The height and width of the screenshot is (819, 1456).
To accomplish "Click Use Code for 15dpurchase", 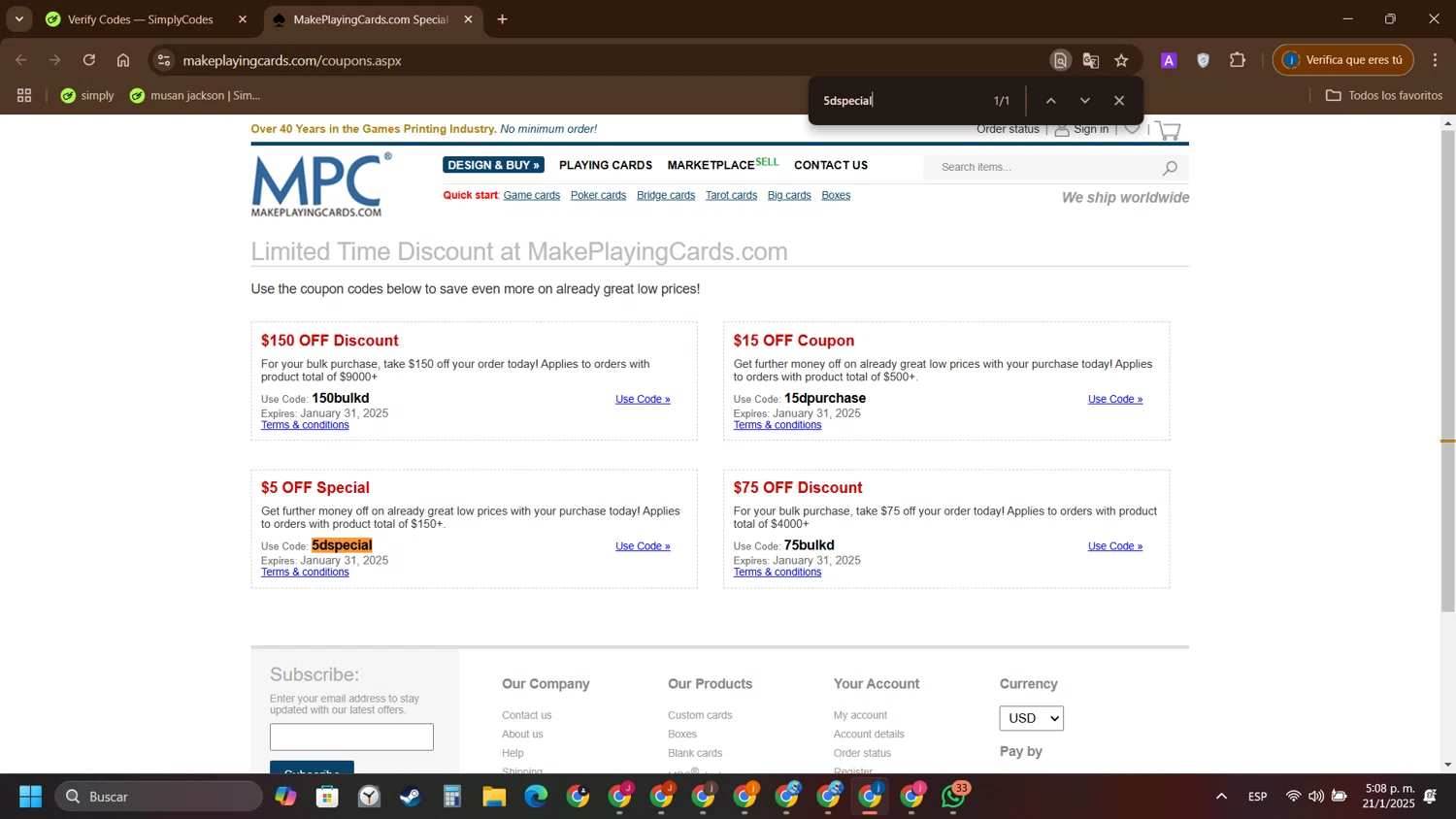I will pyautogui.click(x=1115, y=399).
